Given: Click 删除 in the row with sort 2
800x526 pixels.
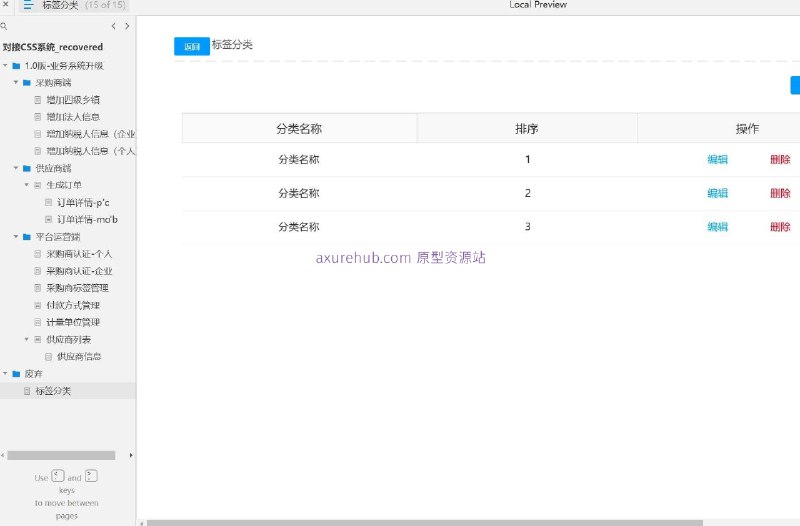Looking at the screenshot, I should pyautogui.click(x=780, y=193).
